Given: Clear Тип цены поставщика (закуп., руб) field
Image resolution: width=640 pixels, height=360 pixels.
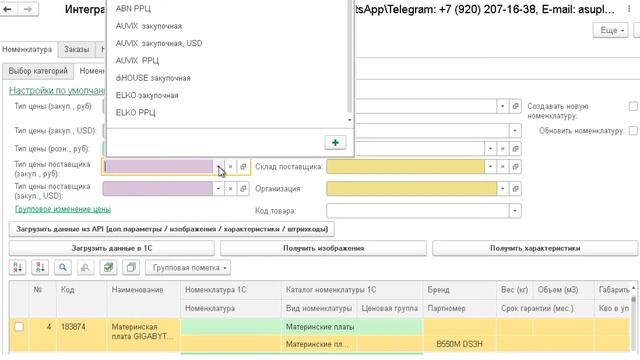Looking at the screenshot, I should pyautogui.click(x=230, y=167).
